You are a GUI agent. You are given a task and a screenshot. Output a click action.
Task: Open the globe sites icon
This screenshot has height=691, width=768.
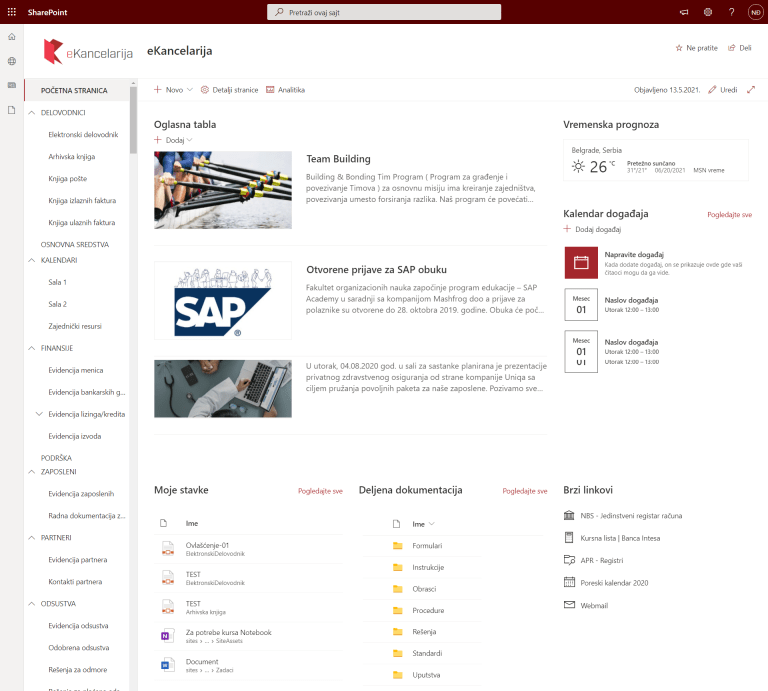(x=12, y=61)
